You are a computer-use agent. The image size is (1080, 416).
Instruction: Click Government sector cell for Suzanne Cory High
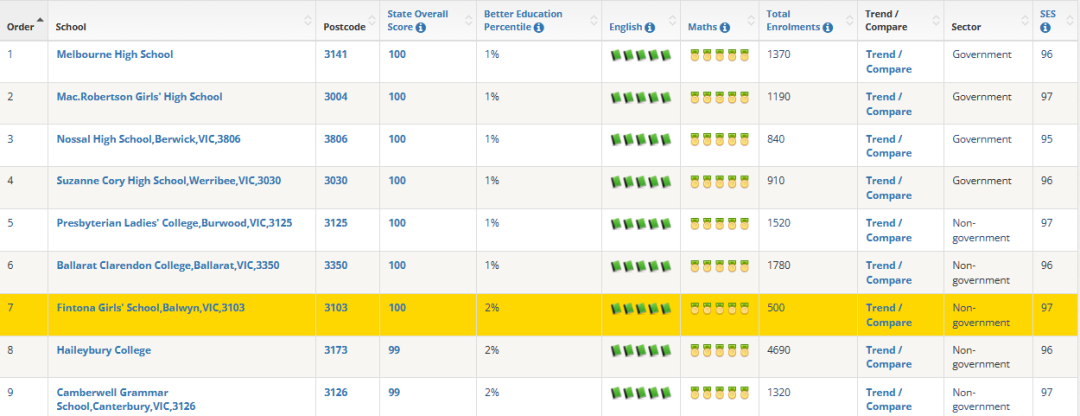982,181
